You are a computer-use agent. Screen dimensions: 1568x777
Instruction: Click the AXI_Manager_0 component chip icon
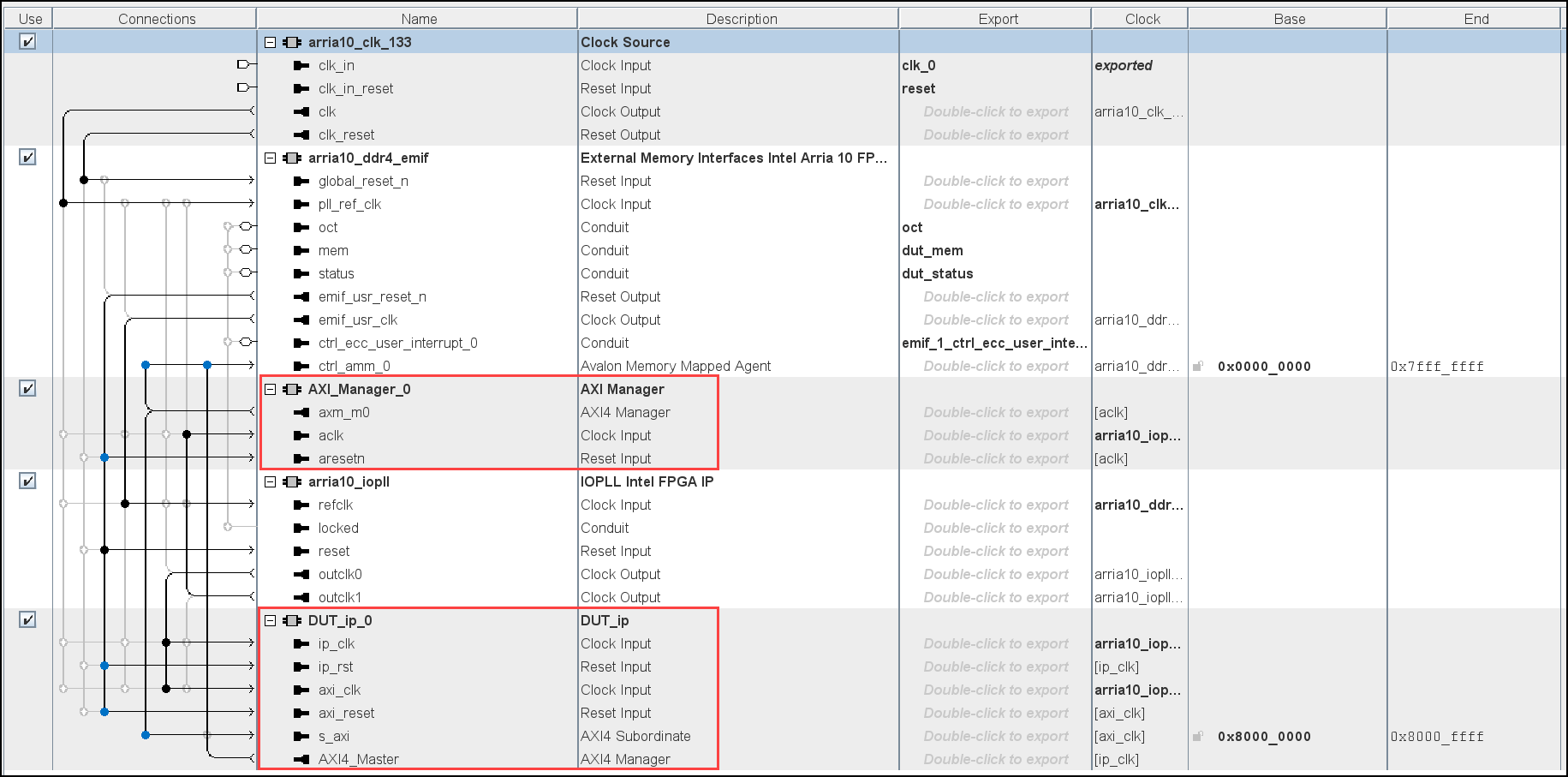point(292,389)
